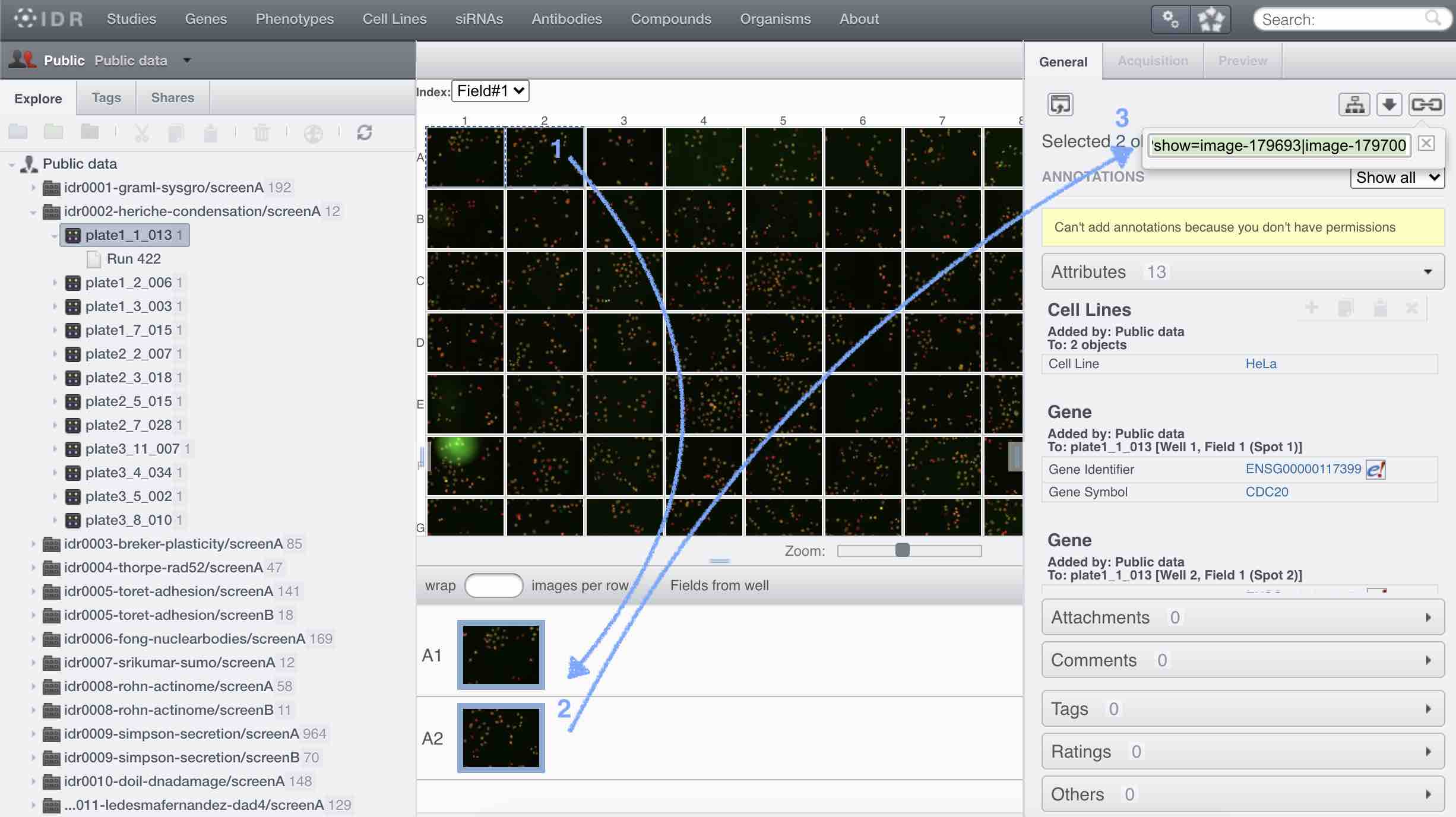Click the link/copy URL icon right panel
This screenshot has width=1456, height=817.
click(x=1425, y=104)
